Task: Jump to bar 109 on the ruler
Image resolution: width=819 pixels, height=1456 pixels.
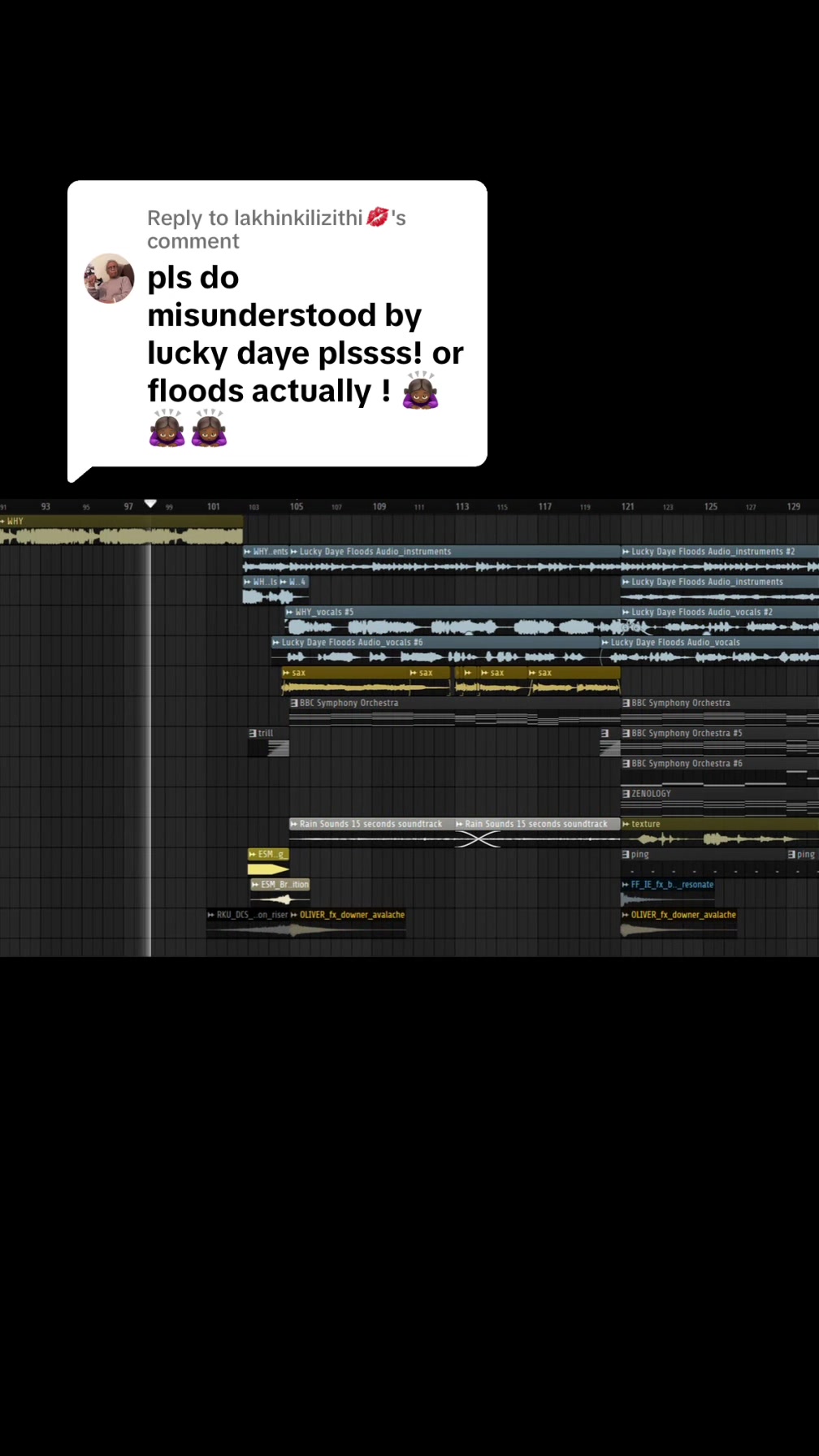Action: [x=379, y=506]
